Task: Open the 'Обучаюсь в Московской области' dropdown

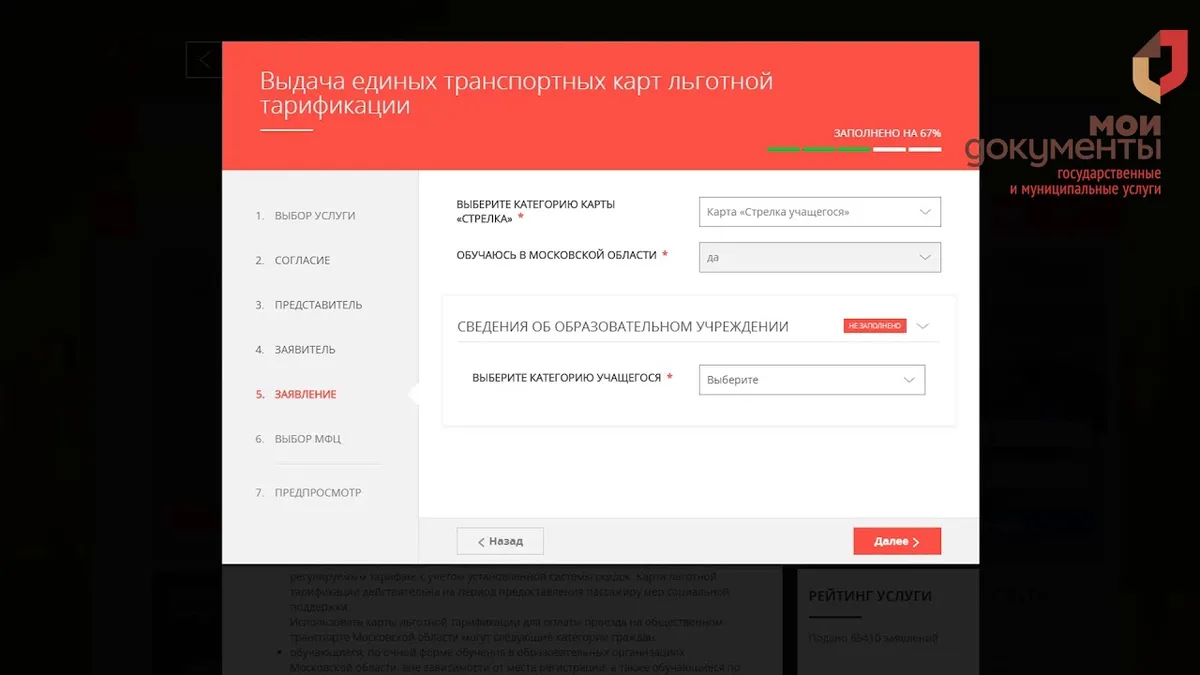Action: (820, 257)
